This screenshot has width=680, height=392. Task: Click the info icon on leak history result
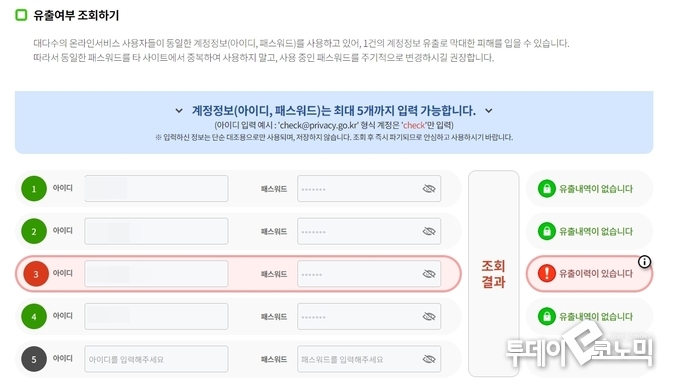click(x=644, y=261)
